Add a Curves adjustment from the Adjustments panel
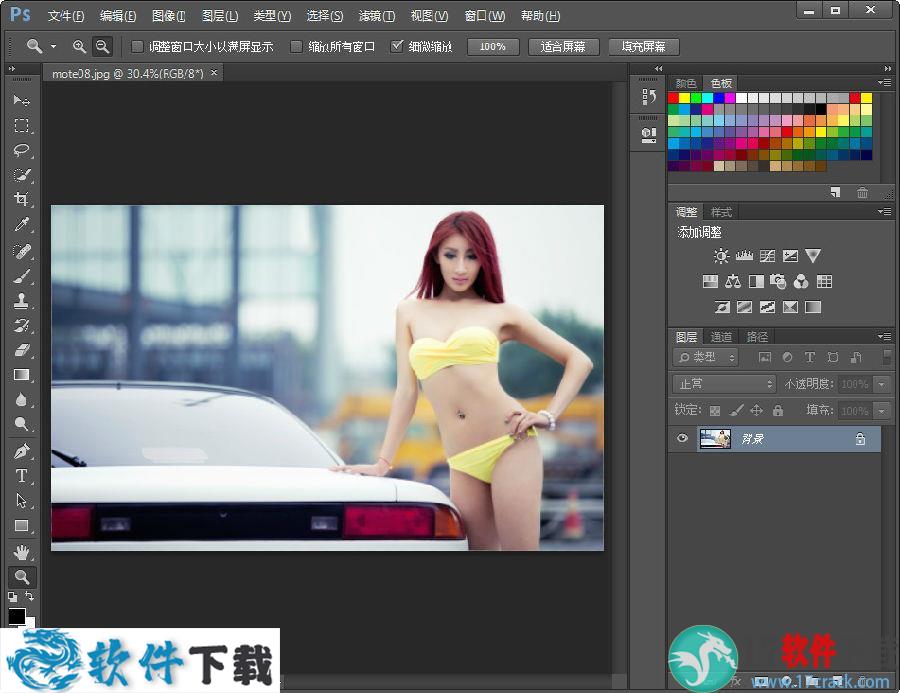 tap(766, 256)
